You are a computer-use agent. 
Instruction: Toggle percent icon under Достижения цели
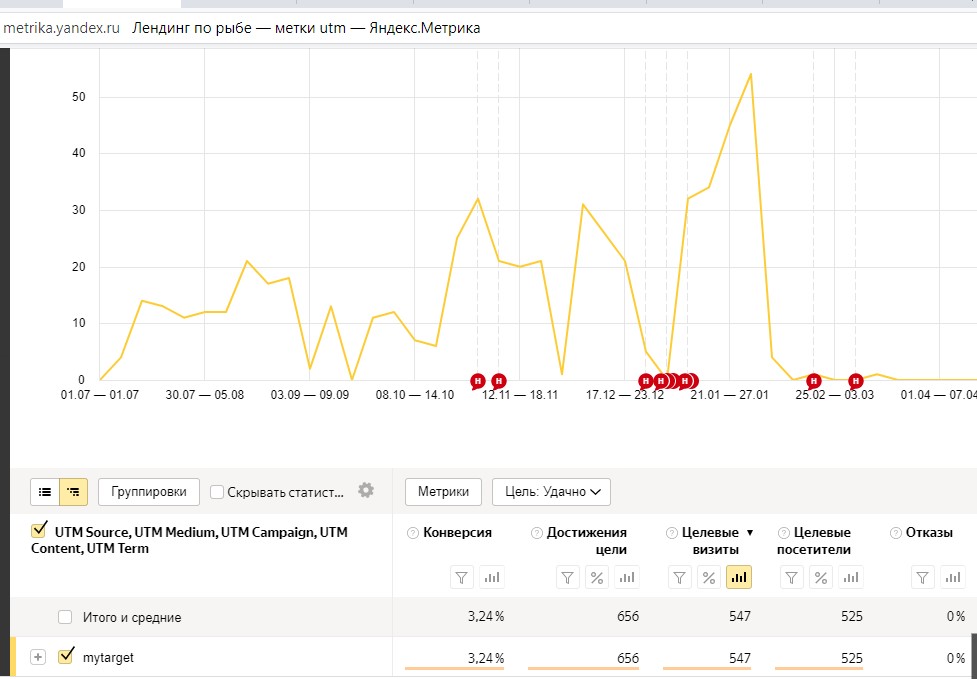597,577
